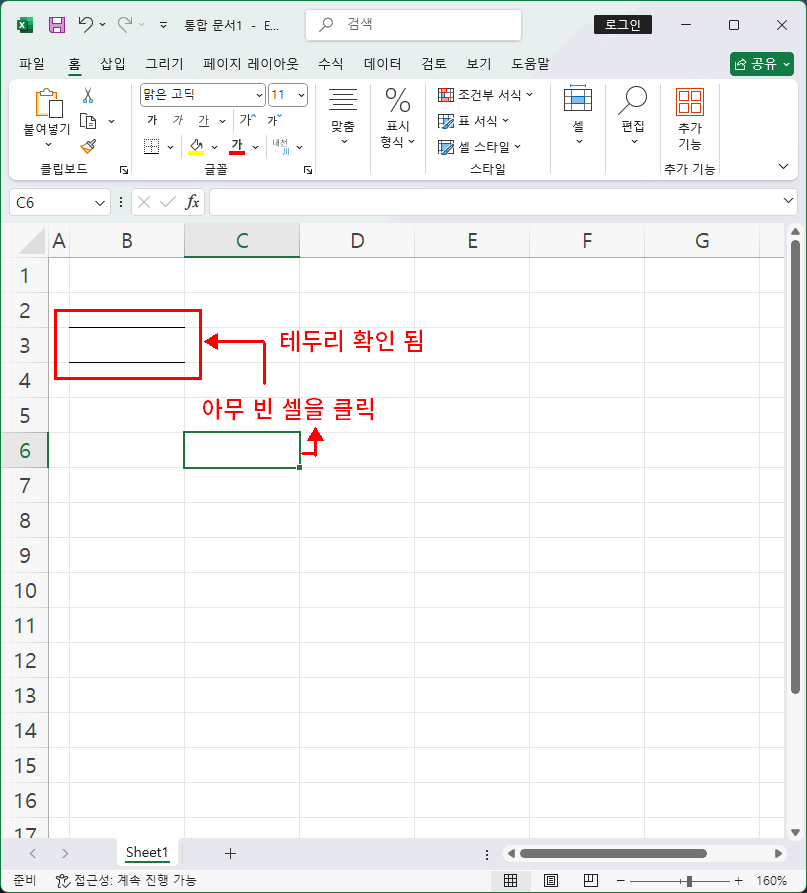
Task: Apply yellow fill color
Action: pos(196,147)
